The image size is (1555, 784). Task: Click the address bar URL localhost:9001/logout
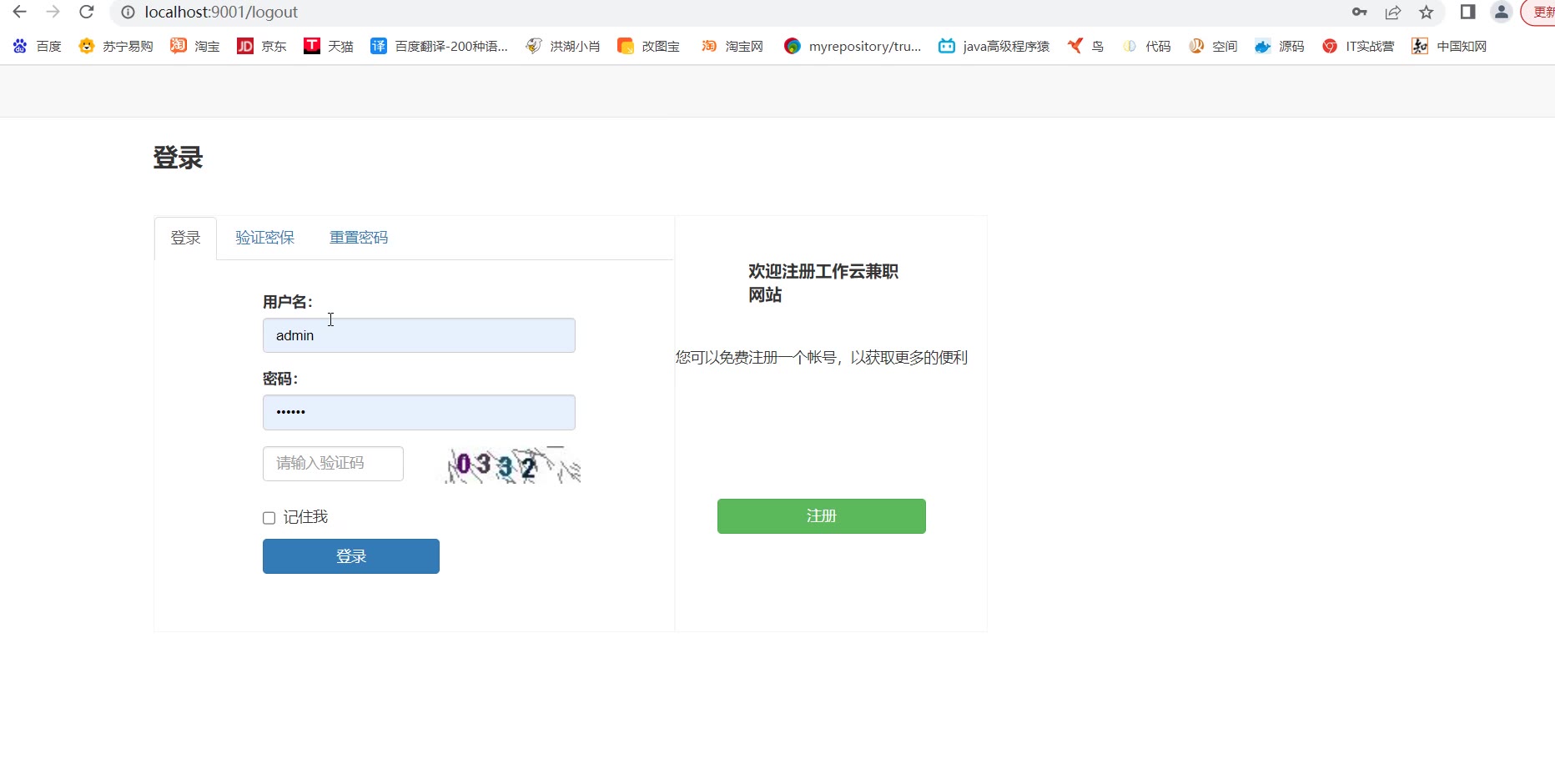[221, 12]
